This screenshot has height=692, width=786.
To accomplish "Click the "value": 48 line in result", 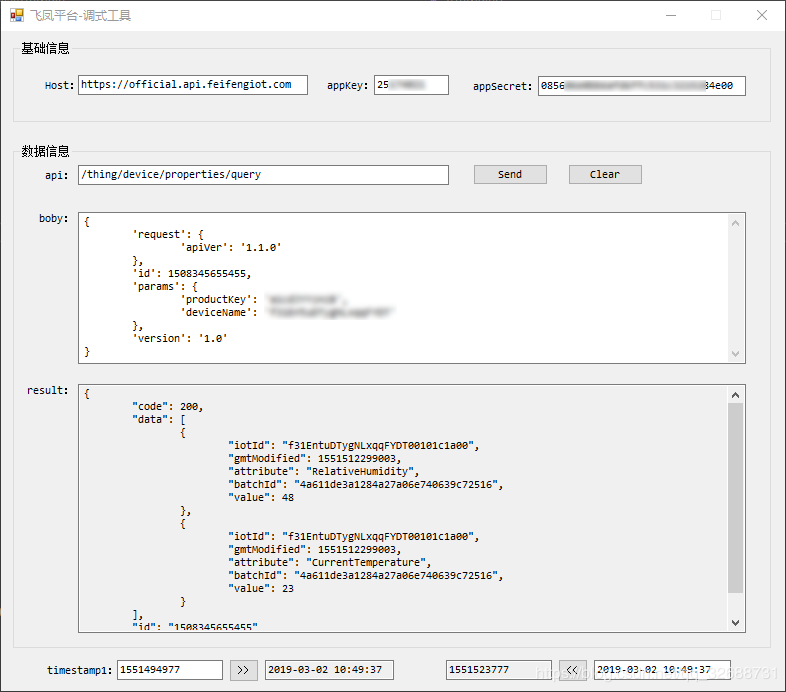I will 261,497.
